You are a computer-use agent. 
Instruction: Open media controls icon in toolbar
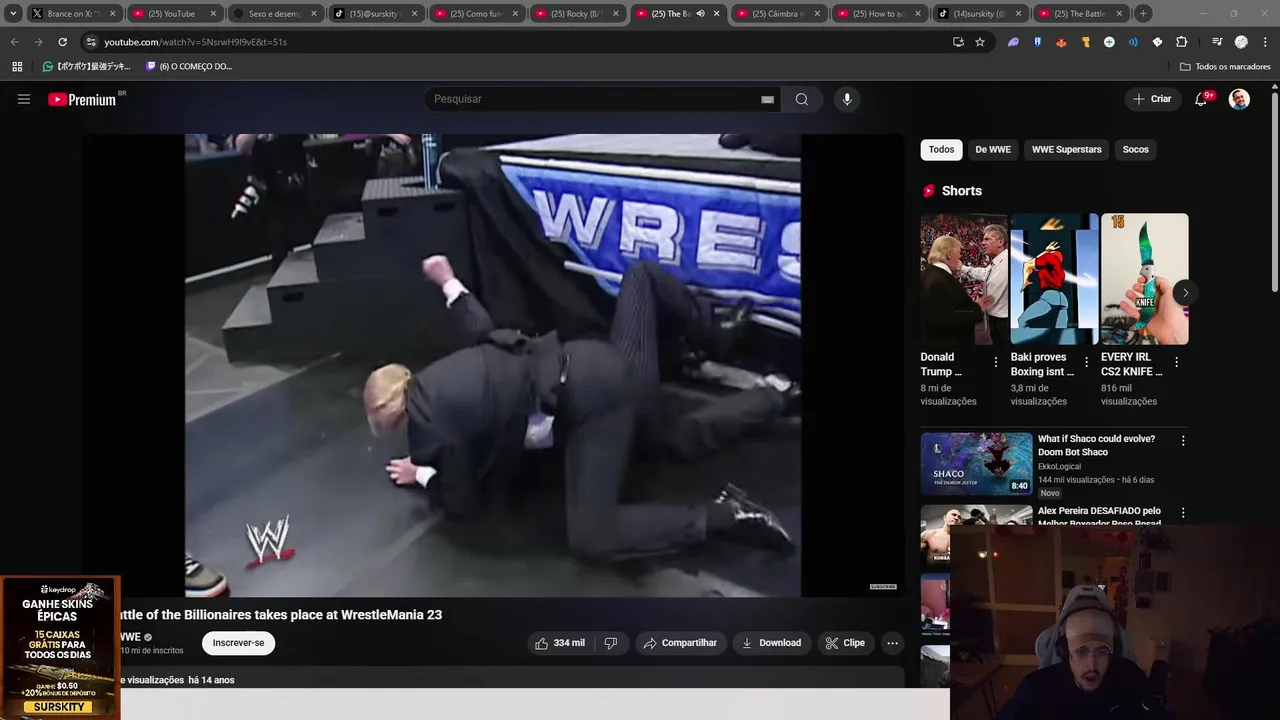tap(1217, 42)
